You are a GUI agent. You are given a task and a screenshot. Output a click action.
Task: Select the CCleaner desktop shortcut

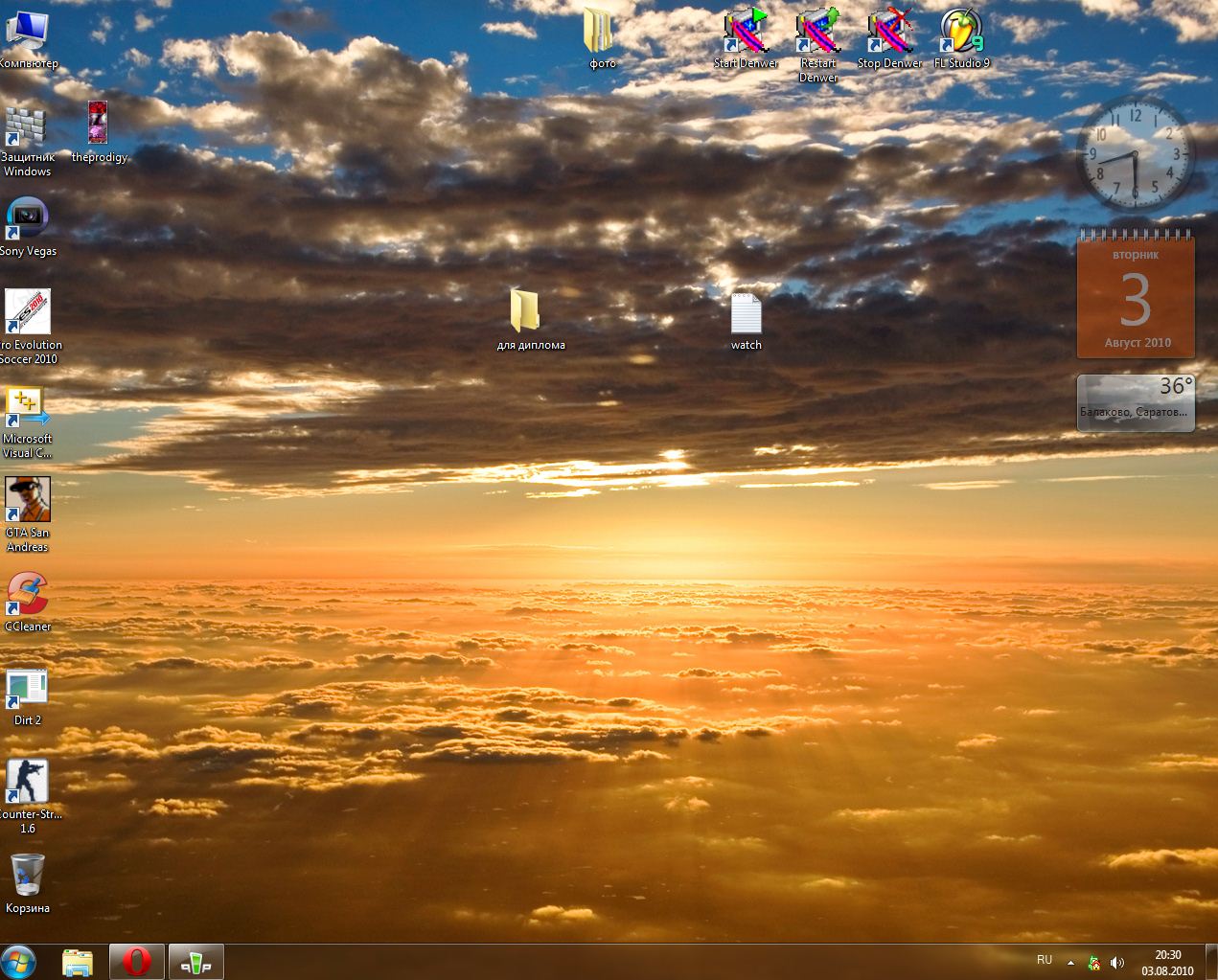pyautogui.click(x=28, y=594)
